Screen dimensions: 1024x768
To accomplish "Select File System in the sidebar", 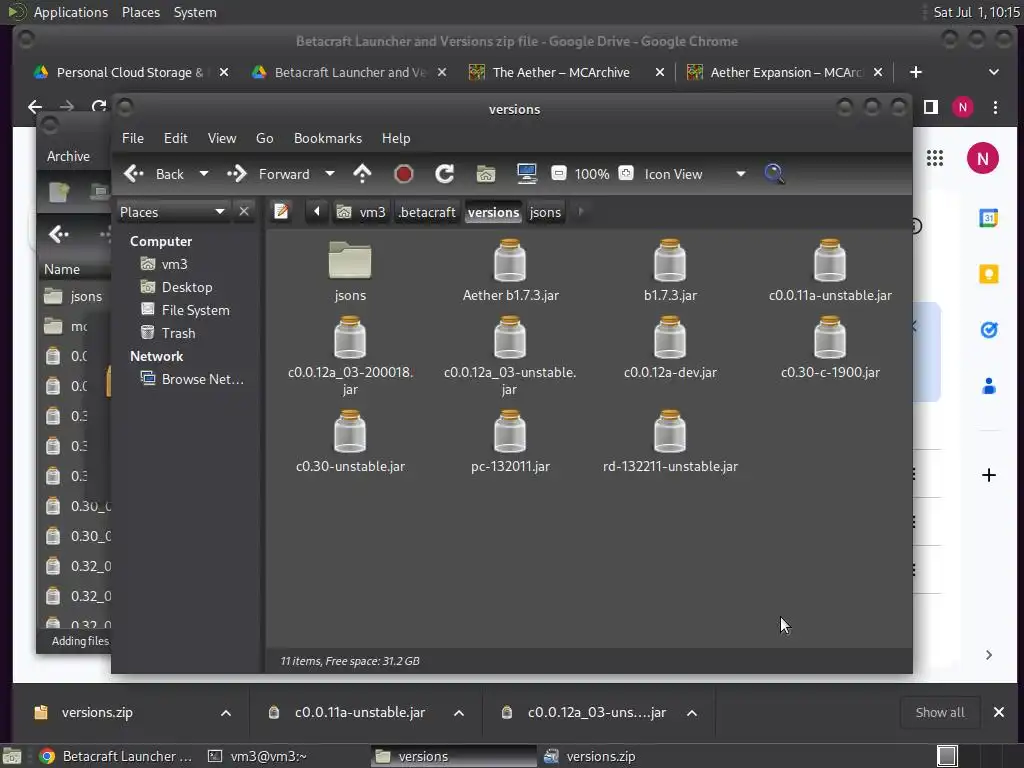I will tap(185, 310).
